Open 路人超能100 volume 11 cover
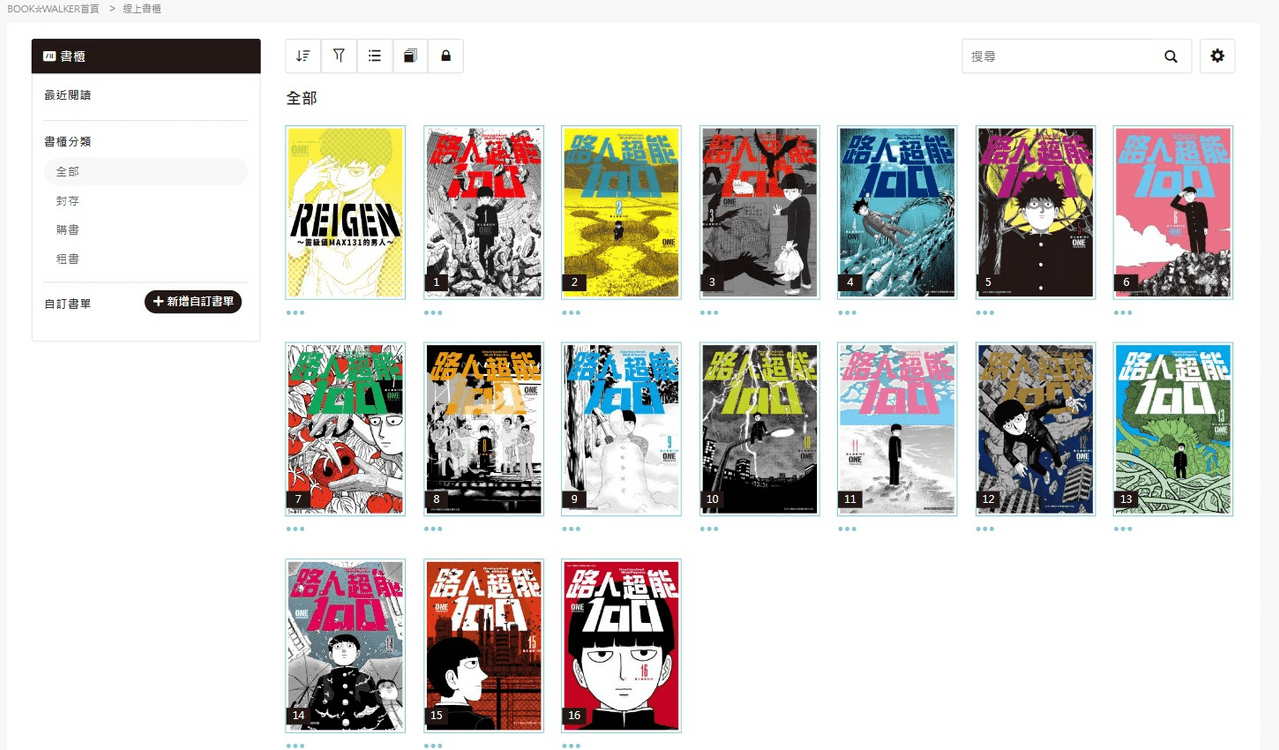The height and width of the screenshot is (750, 1279). 898,429
